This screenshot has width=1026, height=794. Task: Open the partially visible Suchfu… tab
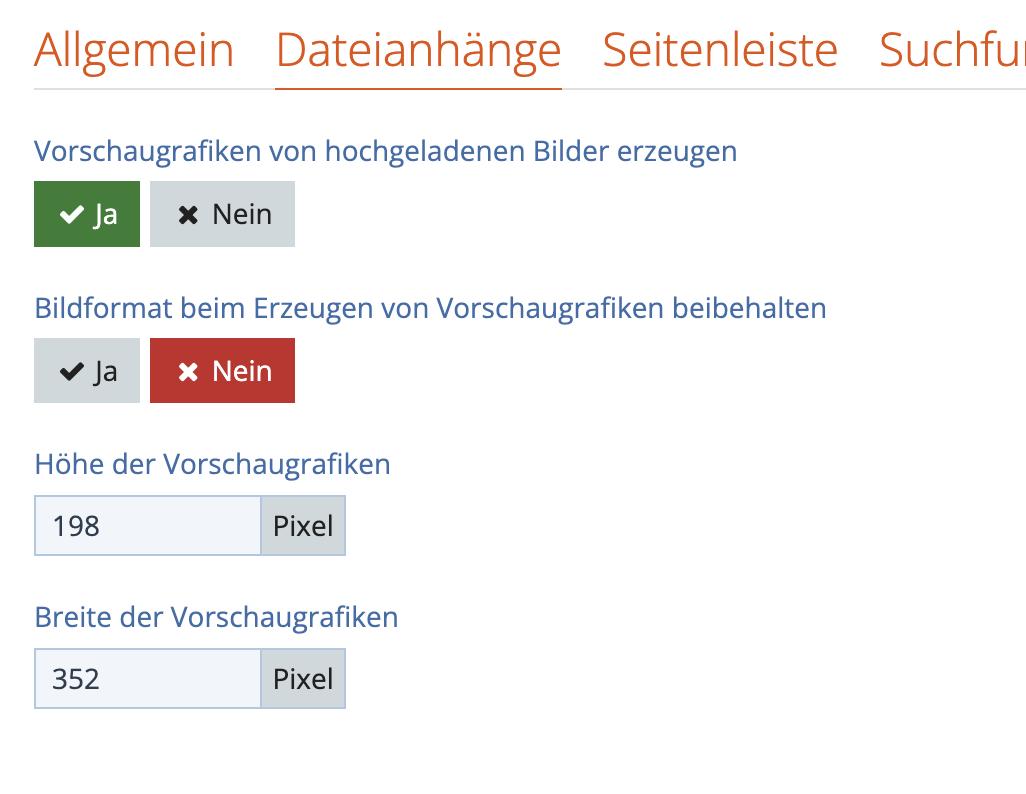point(951,50)
